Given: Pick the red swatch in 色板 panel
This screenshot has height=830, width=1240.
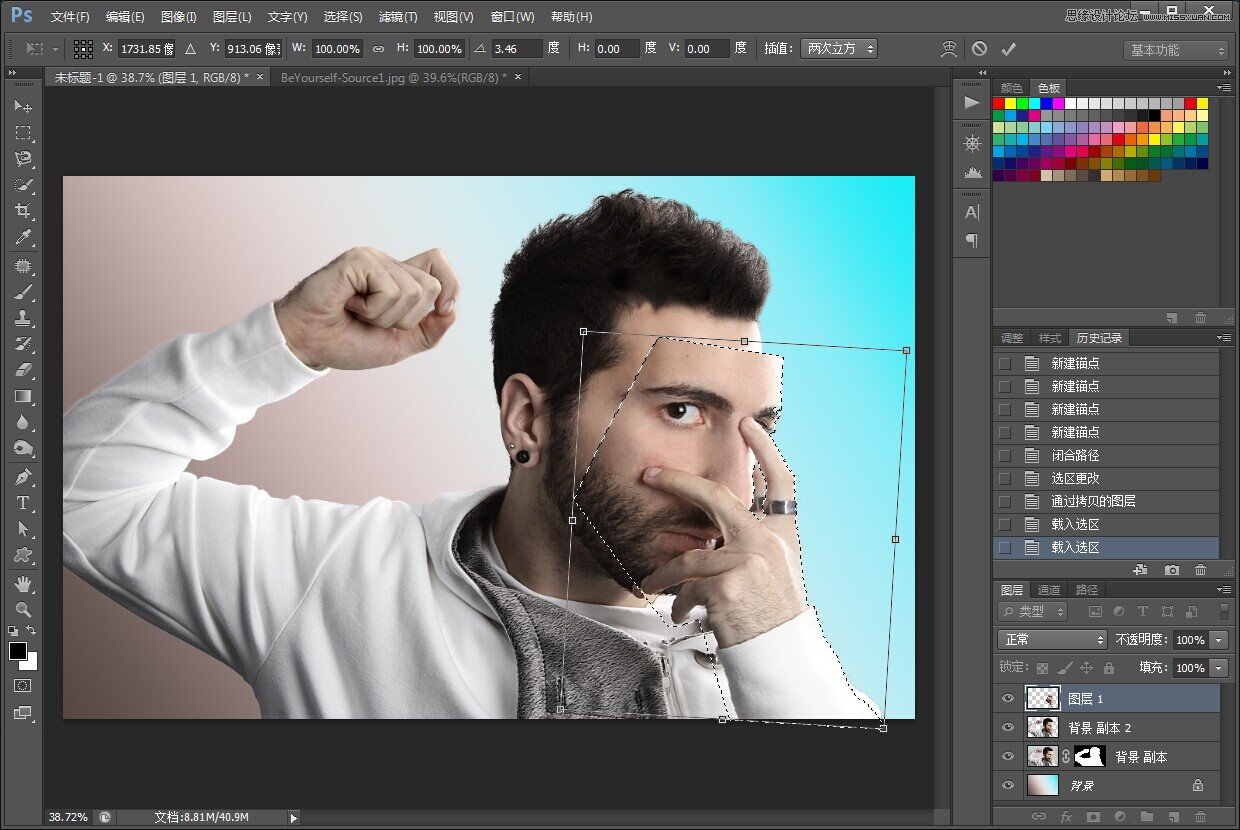Looking at the screenshot, I should point(998,103).
